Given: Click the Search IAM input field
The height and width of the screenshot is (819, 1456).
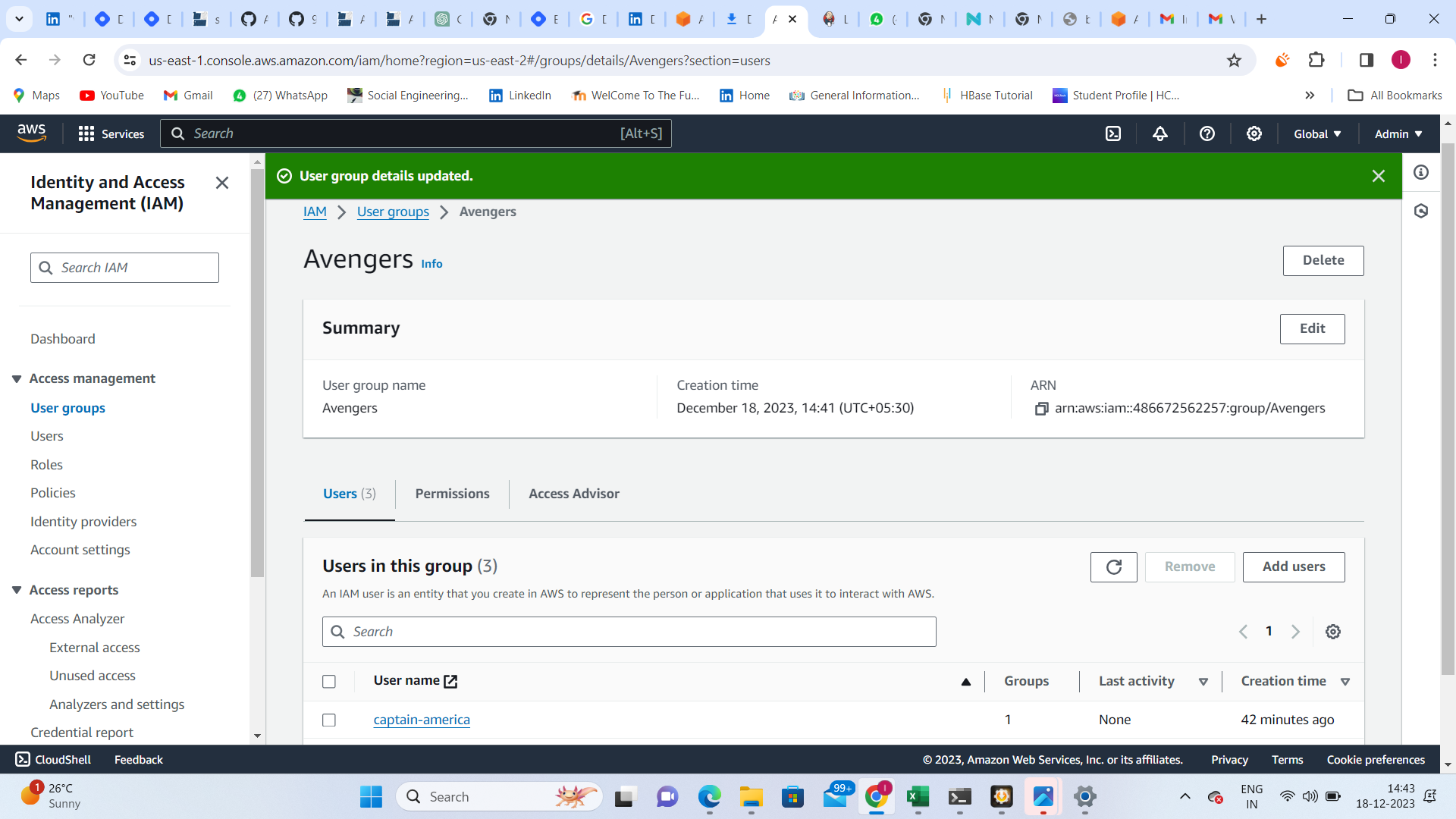Looking at the screenshot, I should (x=124, y=268).
